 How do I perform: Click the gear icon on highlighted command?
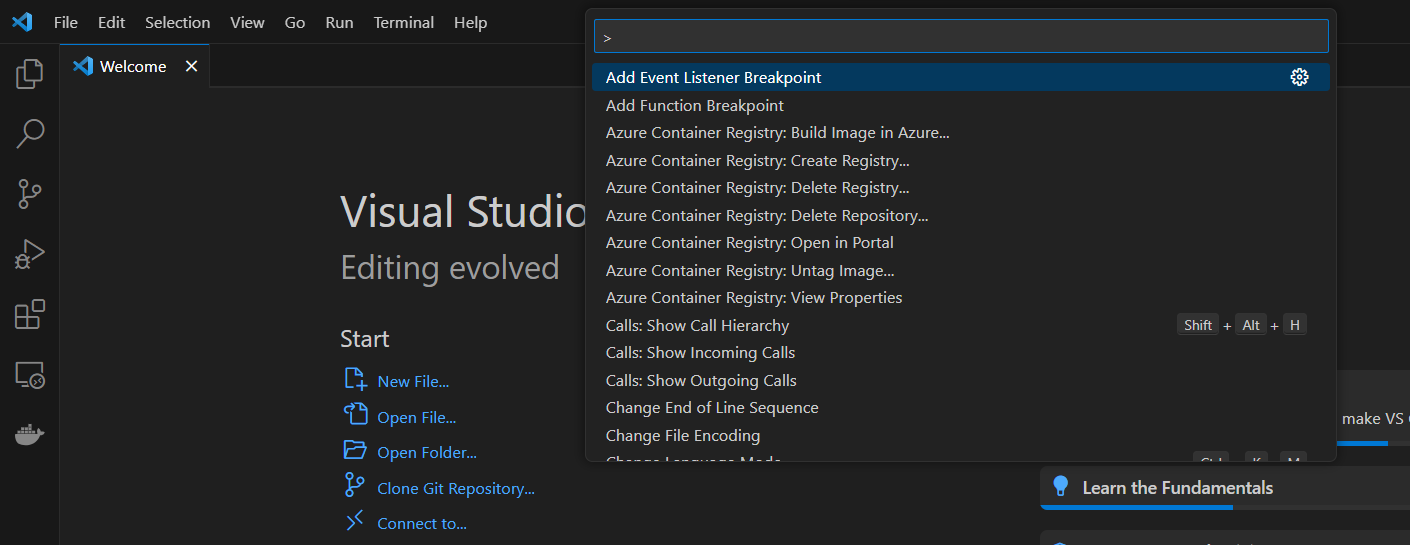pos(1299,77)
